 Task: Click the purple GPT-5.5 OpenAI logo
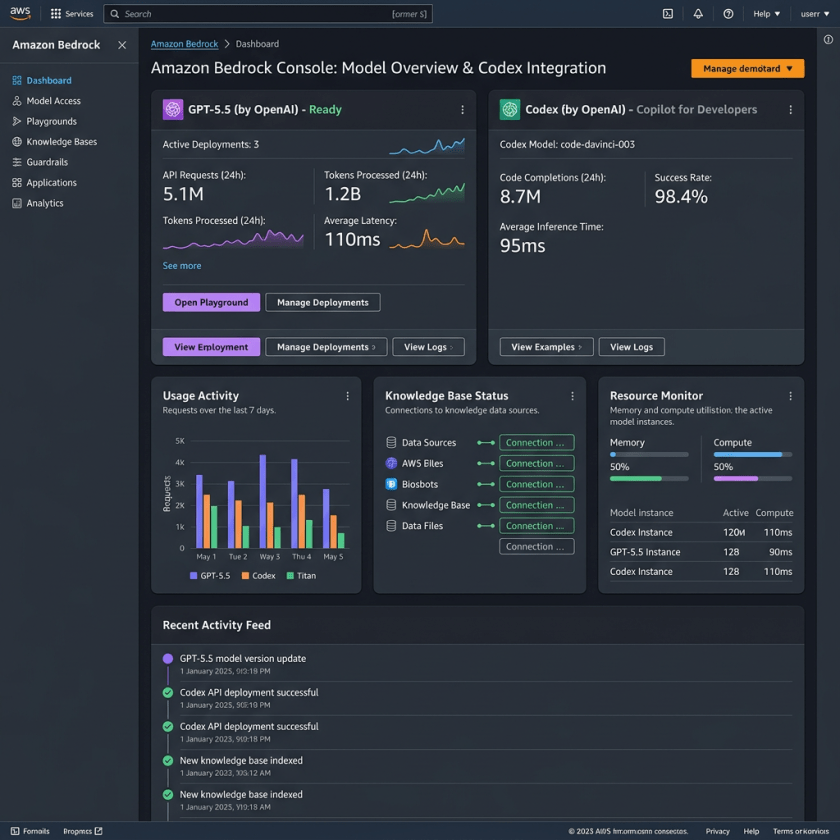[x=173, y=110]
